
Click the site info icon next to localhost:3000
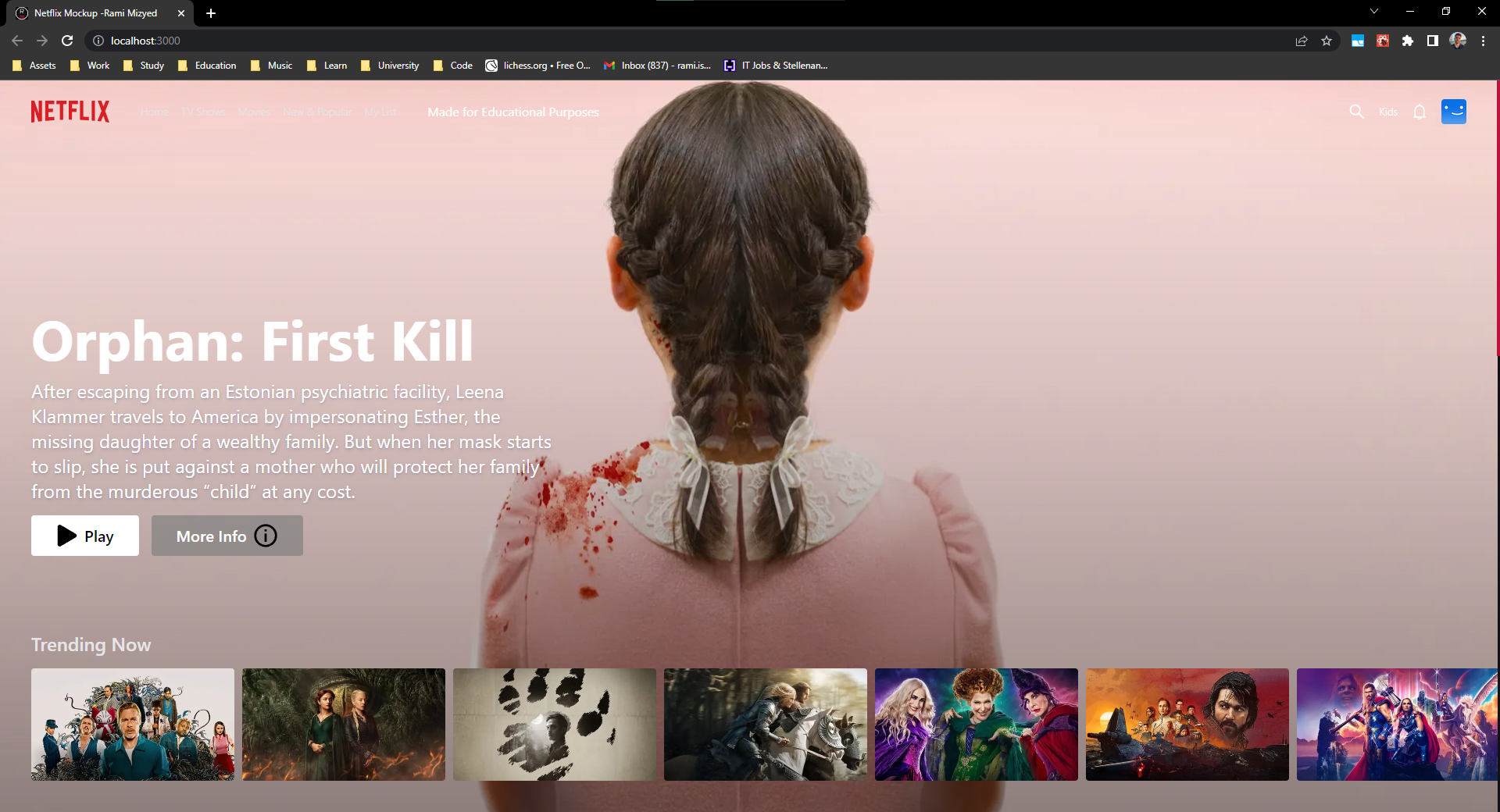tap(98, 41)
